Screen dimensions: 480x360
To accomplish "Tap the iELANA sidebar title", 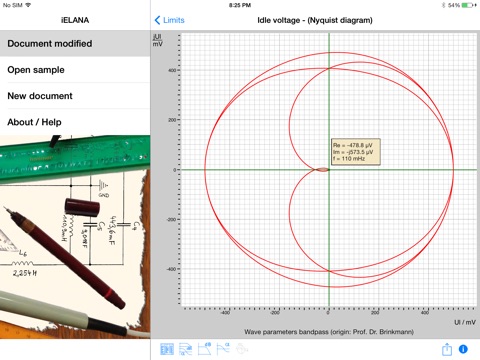I will coord(75,20).
